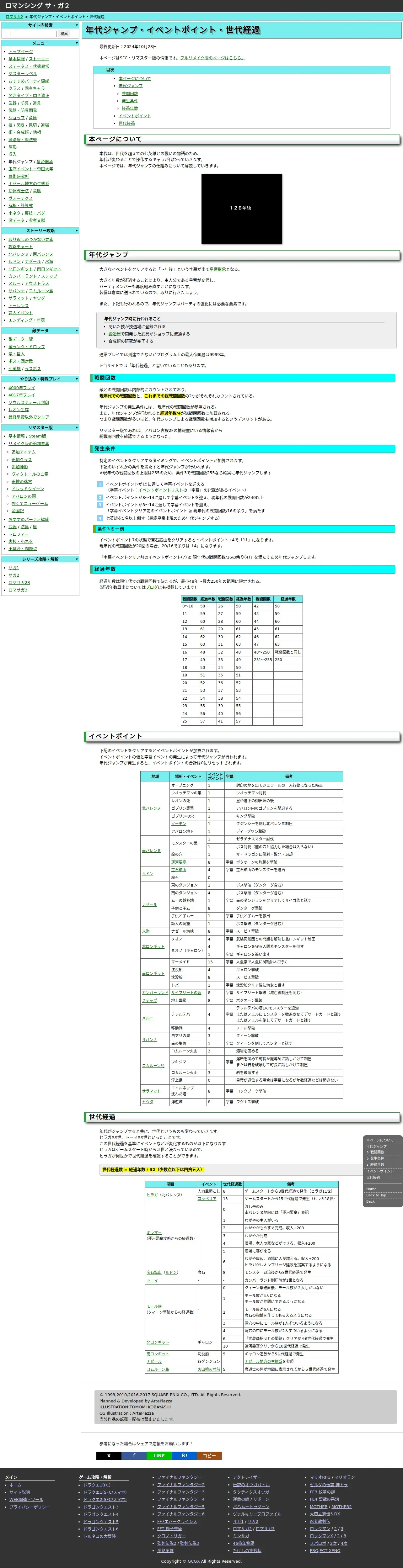Collapse the メニュー sidebar section
Viewport: 403px width, 1568px height.
click(x=77, y=43)
